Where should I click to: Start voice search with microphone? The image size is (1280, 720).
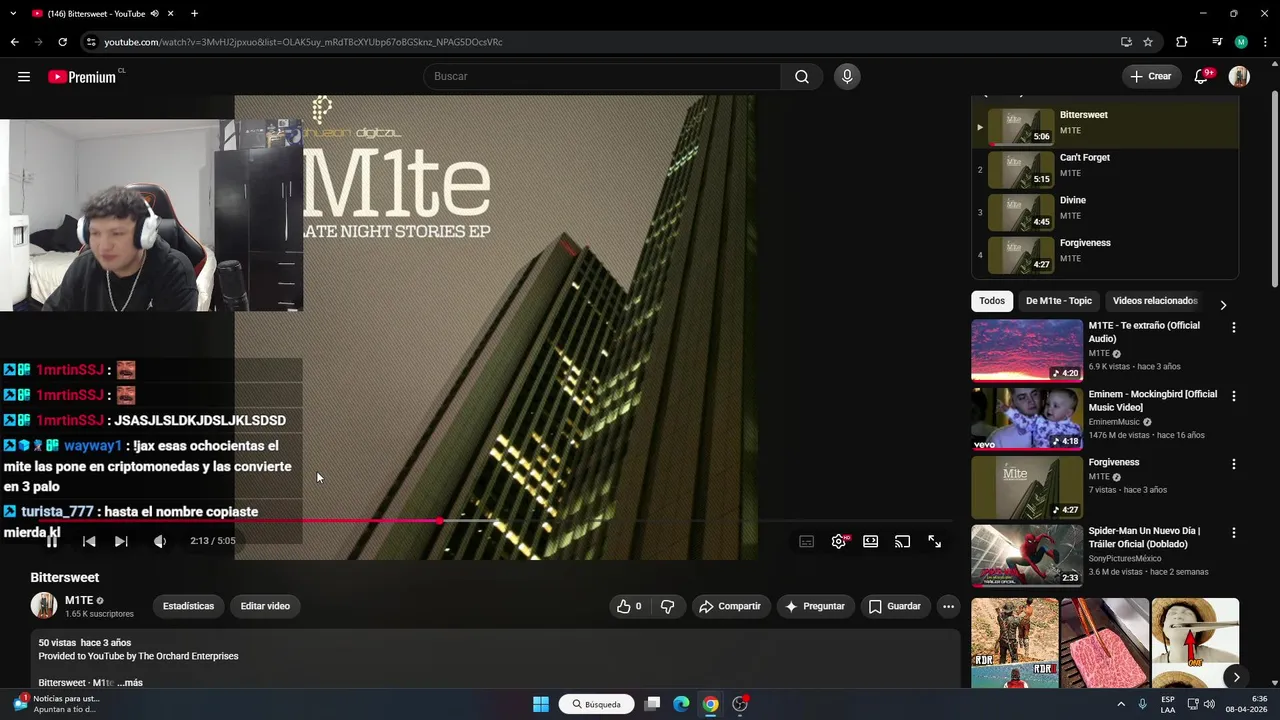point(847,77)
